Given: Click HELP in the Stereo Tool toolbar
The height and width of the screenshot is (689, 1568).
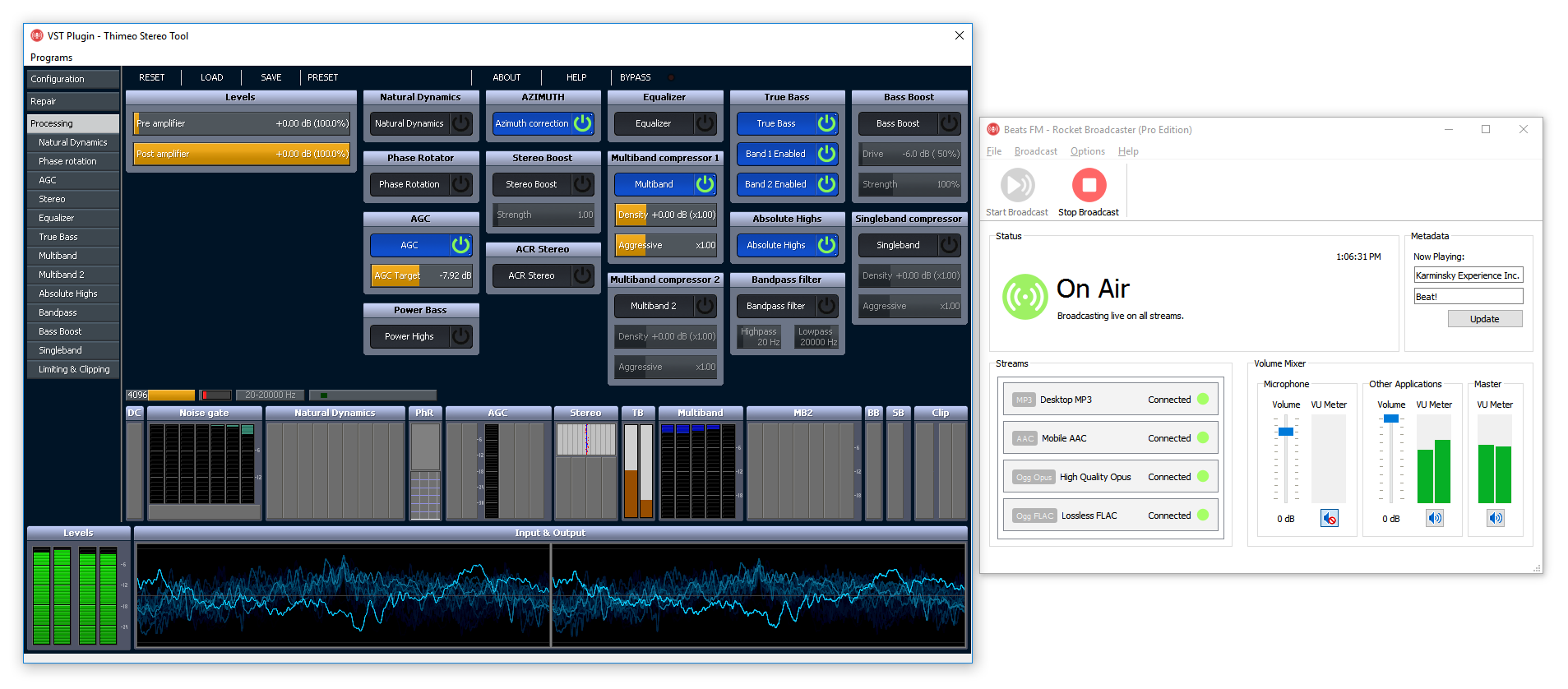Looking at the screenshot, I should 576,77.
